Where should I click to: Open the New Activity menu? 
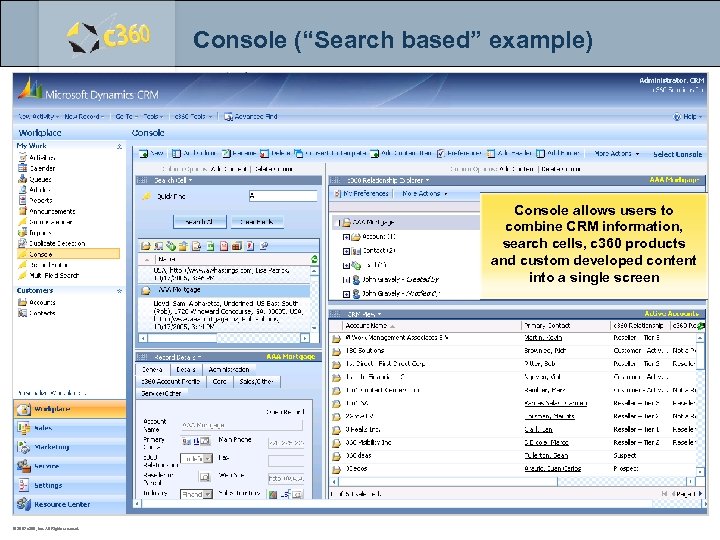pos(39,117)
